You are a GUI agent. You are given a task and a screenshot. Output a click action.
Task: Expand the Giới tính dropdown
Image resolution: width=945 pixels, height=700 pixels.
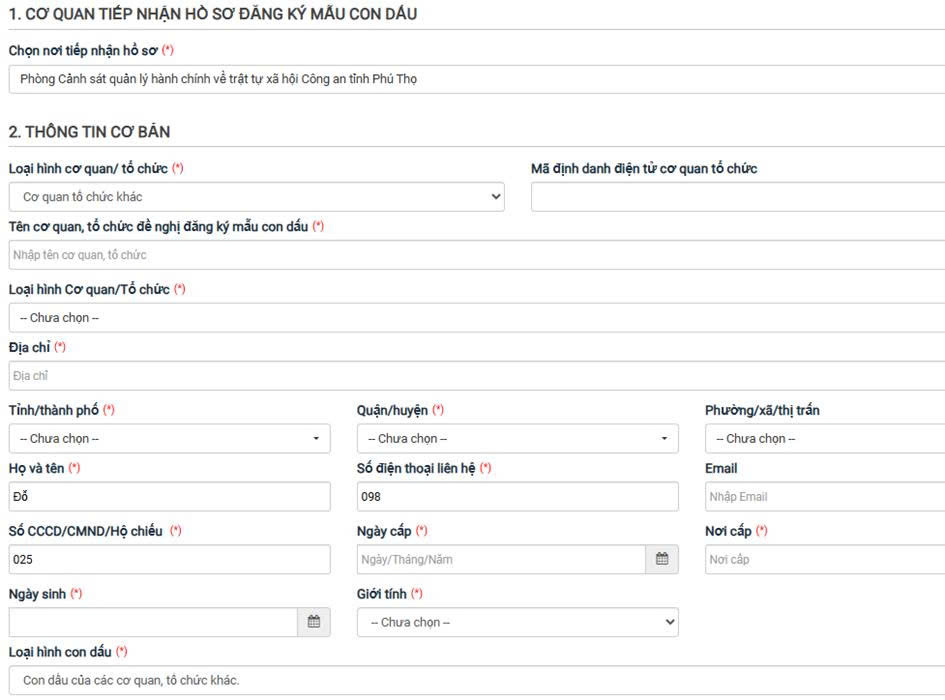(x=517, y=622)
